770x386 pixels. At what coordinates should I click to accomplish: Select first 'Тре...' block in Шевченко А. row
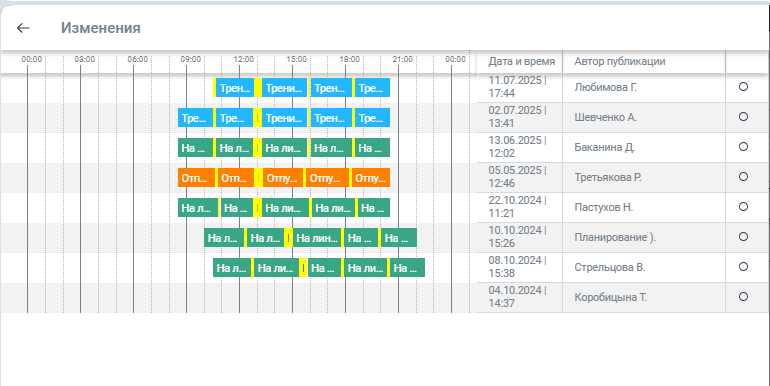(195, 118)
